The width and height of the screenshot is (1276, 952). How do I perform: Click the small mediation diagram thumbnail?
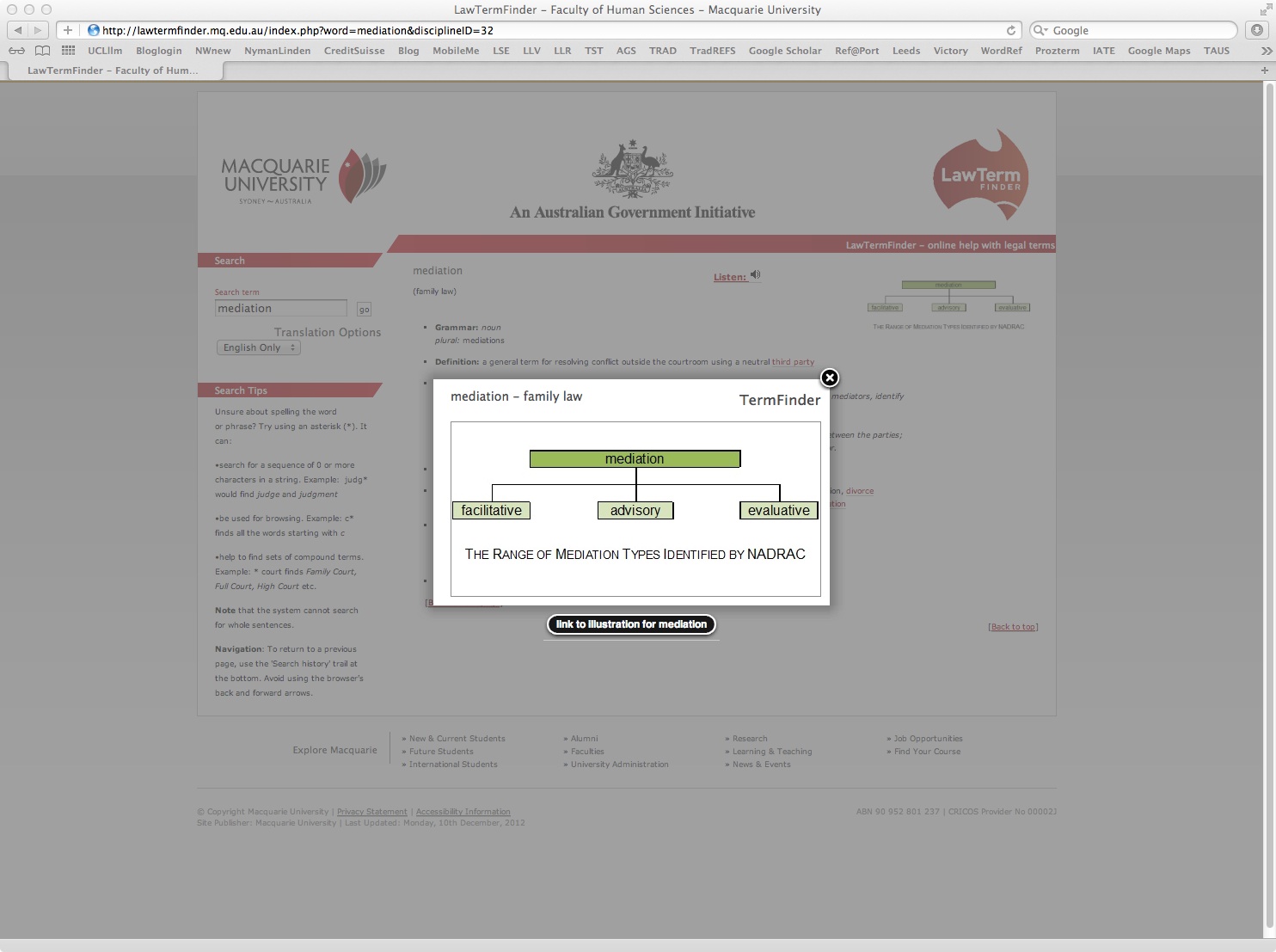tap(948, 298)
